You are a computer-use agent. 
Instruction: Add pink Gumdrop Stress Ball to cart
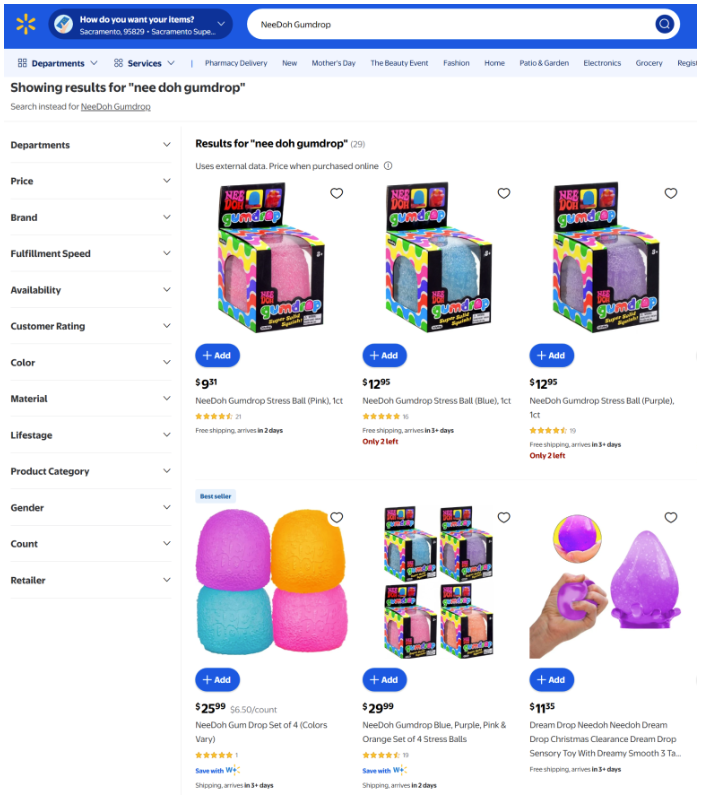(217, 355)
